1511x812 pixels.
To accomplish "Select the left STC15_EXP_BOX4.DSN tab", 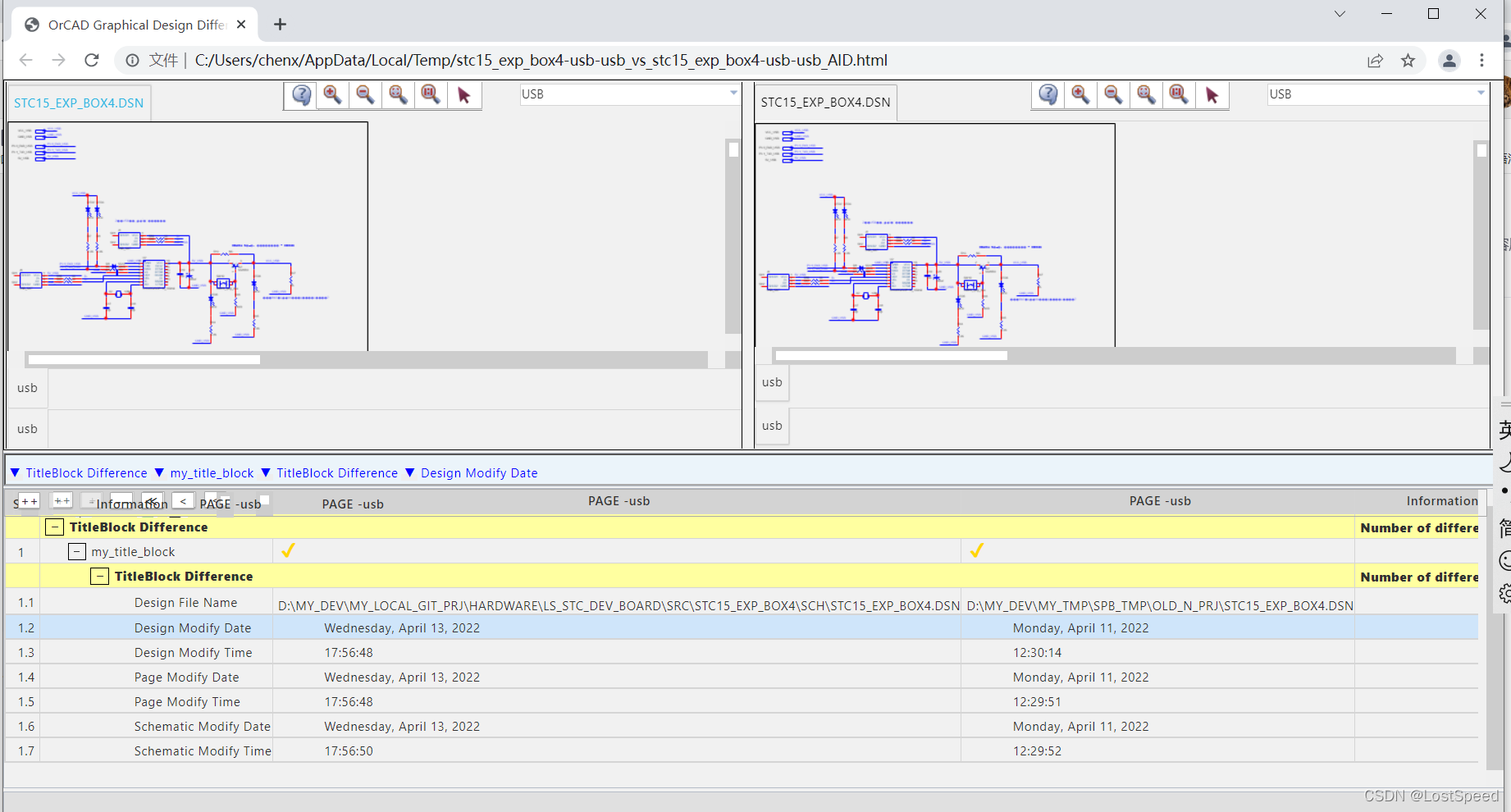I will point(79,103).
